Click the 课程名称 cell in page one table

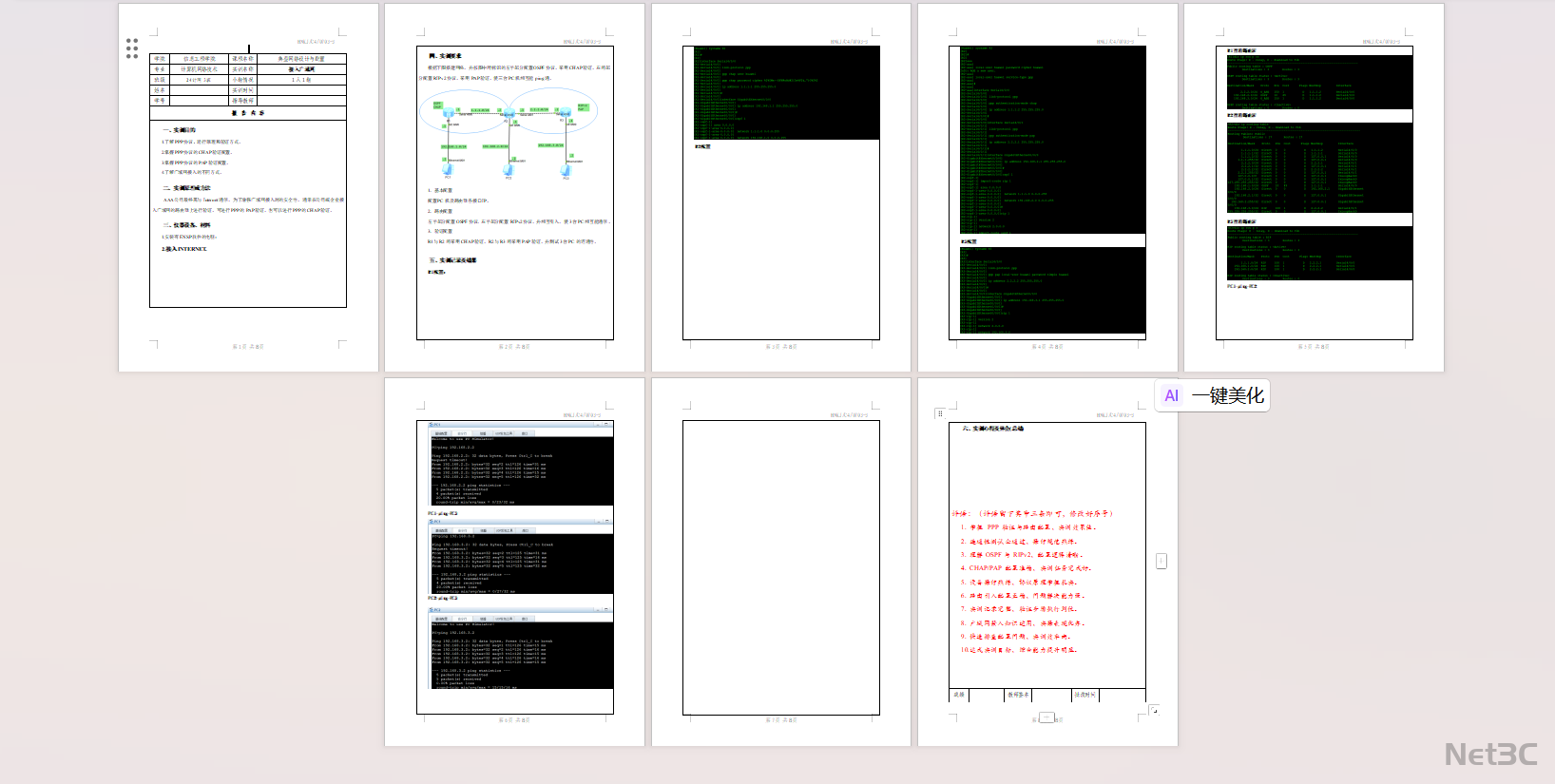(242, 59)
